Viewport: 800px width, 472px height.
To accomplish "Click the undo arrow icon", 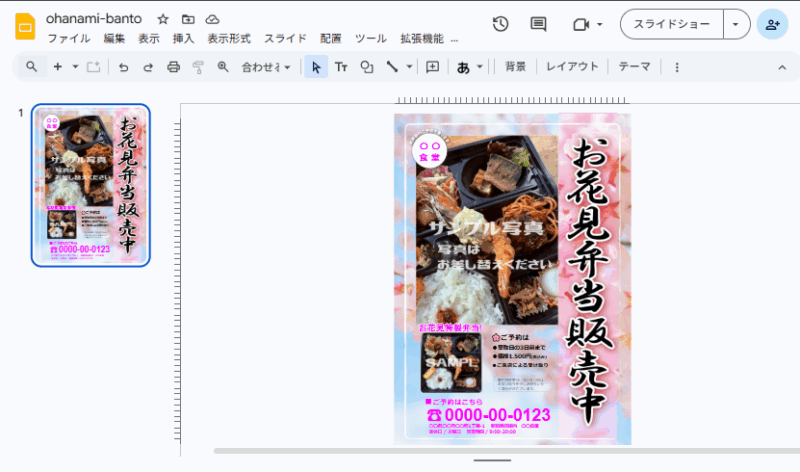I will click(x=124, y=67).
